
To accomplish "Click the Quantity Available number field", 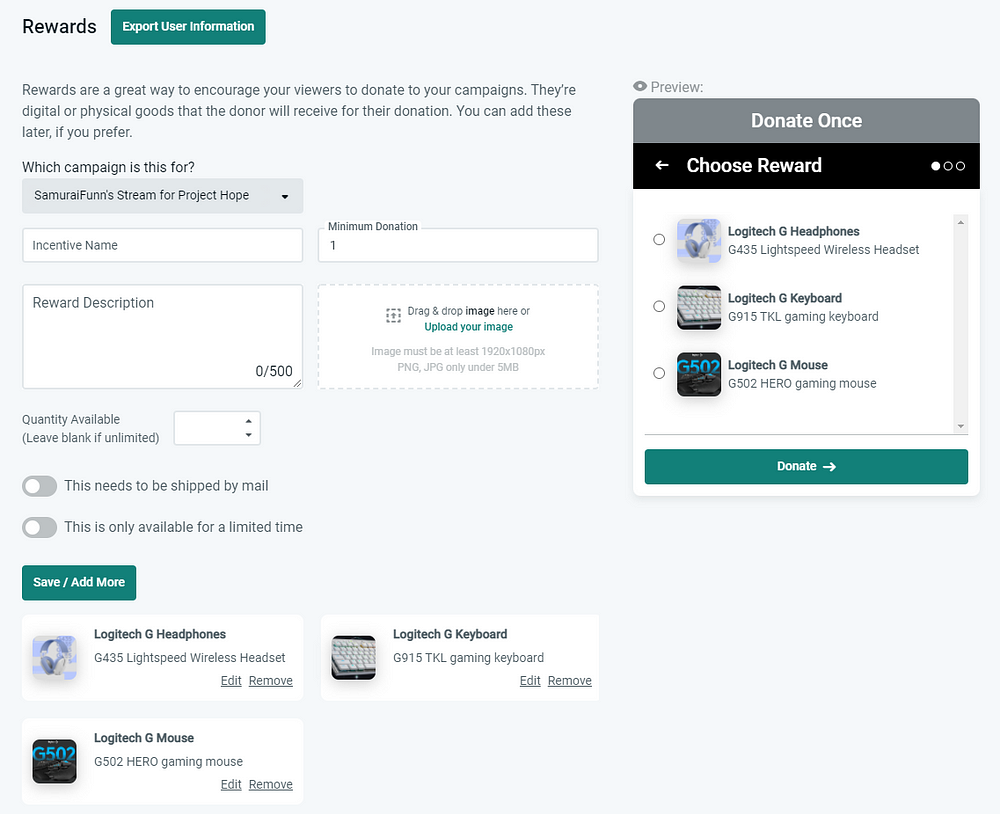I will pos(217,428).
